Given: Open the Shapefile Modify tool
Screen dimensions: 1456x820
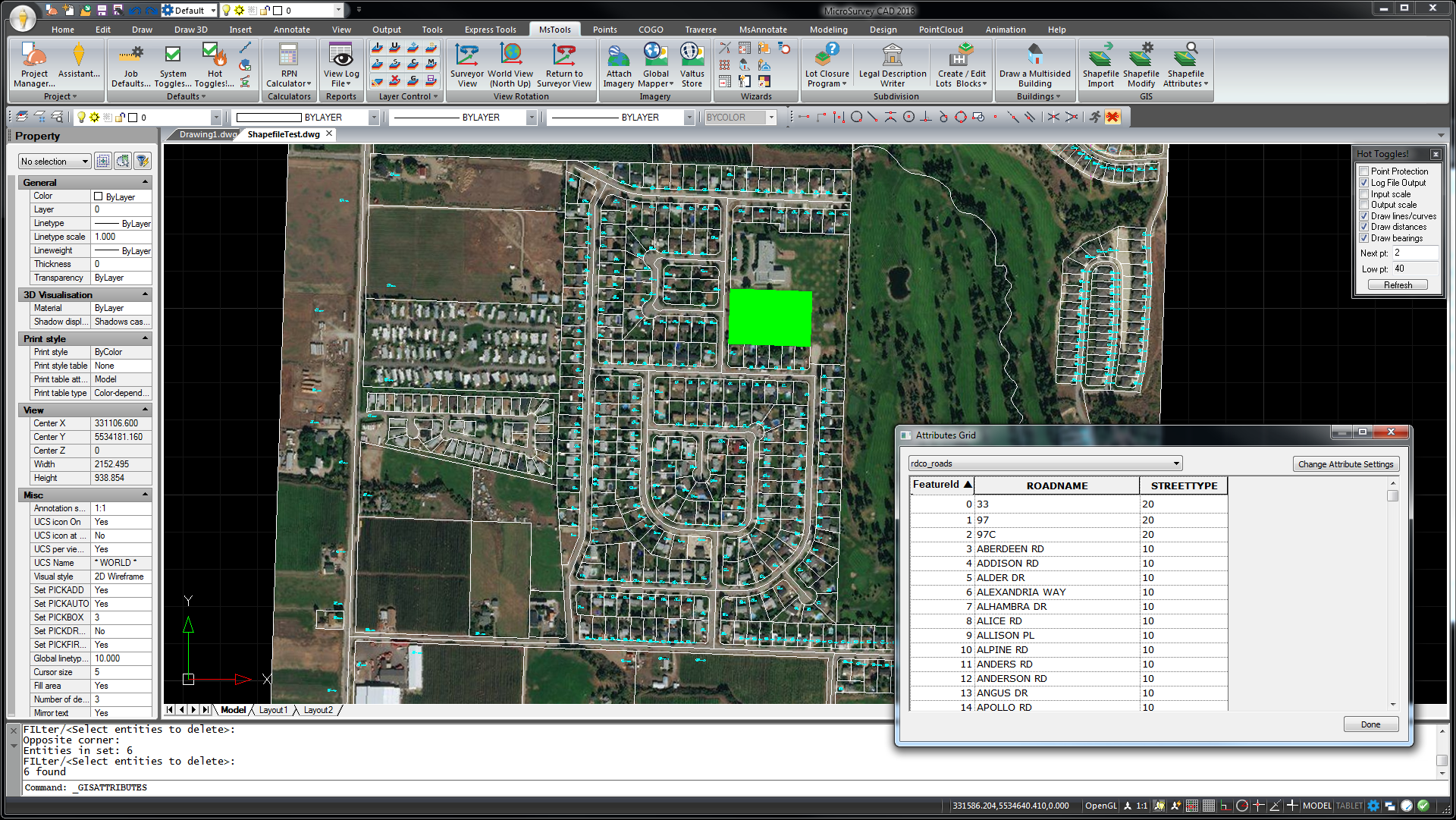Looking at the screenshot, I should tap(1141, 64).
